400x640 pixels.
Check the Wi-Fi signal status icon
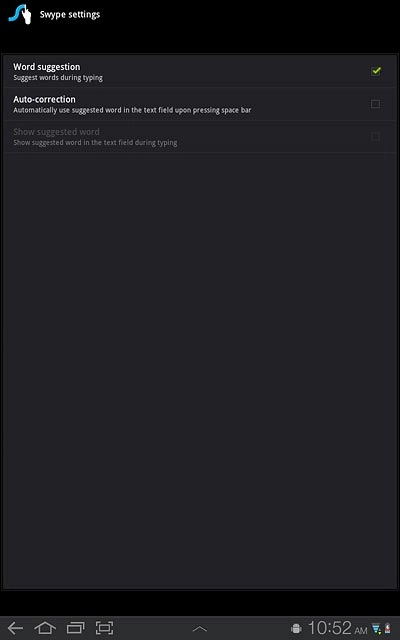[376, 629]
